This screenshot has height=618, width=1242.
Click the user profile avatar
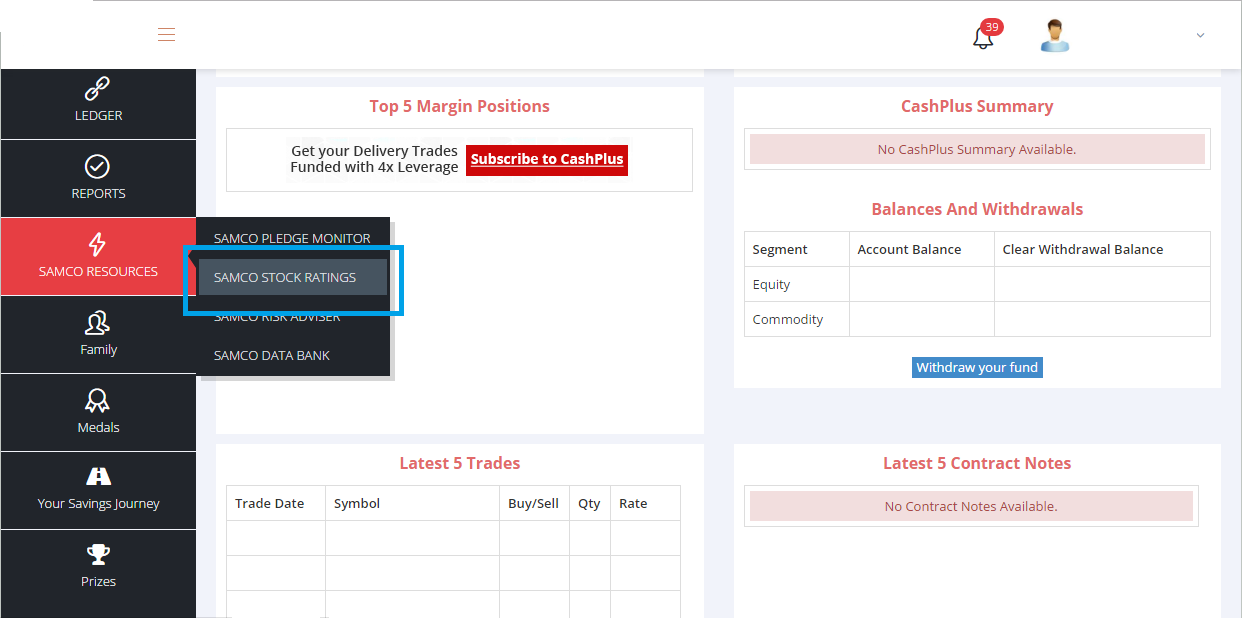(x=1055, y=35)
